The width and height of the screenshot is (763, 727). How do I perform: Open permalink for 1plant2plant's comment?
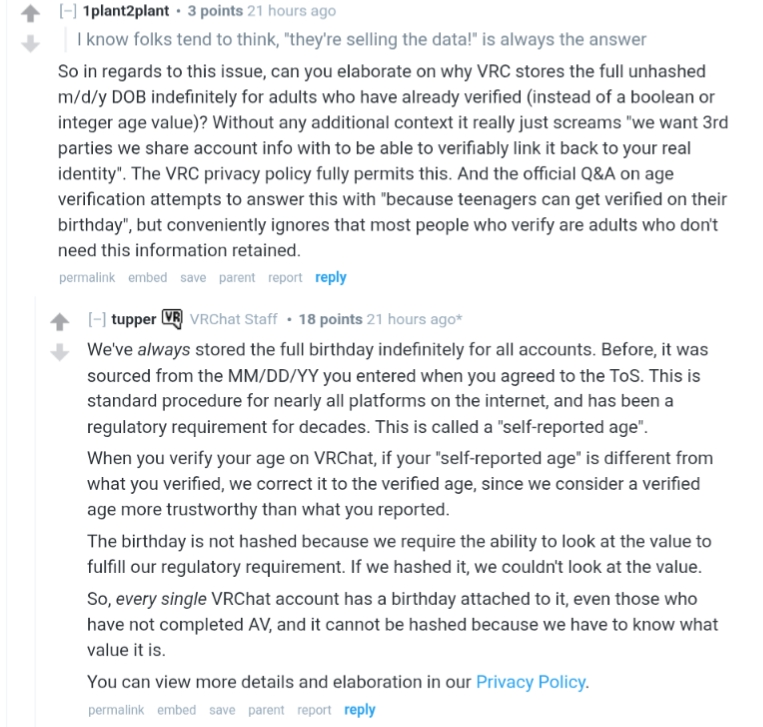[x=86, y=277]
